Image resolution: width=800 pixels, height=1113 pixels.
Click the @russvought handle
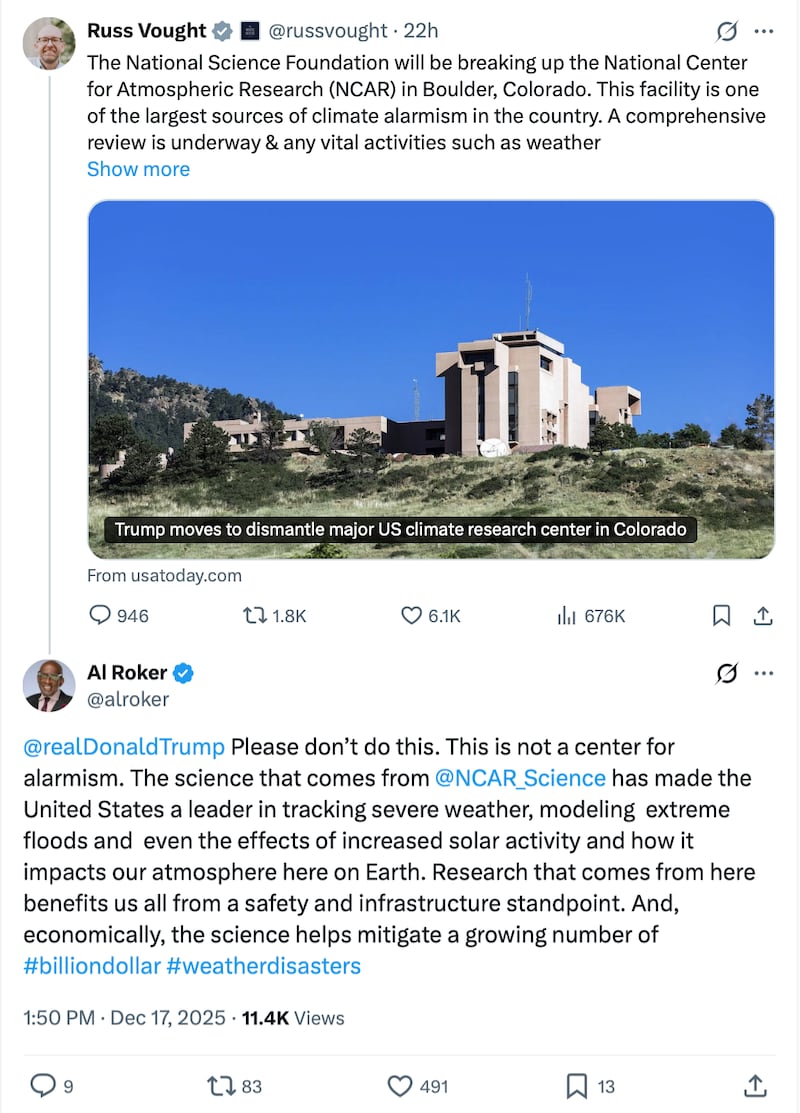coord(325,30)
